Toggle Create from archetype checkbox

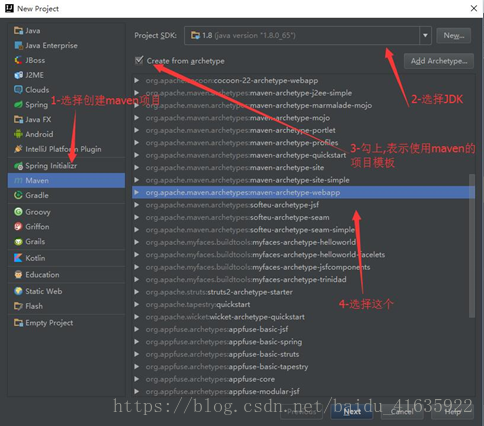[139, 60]
